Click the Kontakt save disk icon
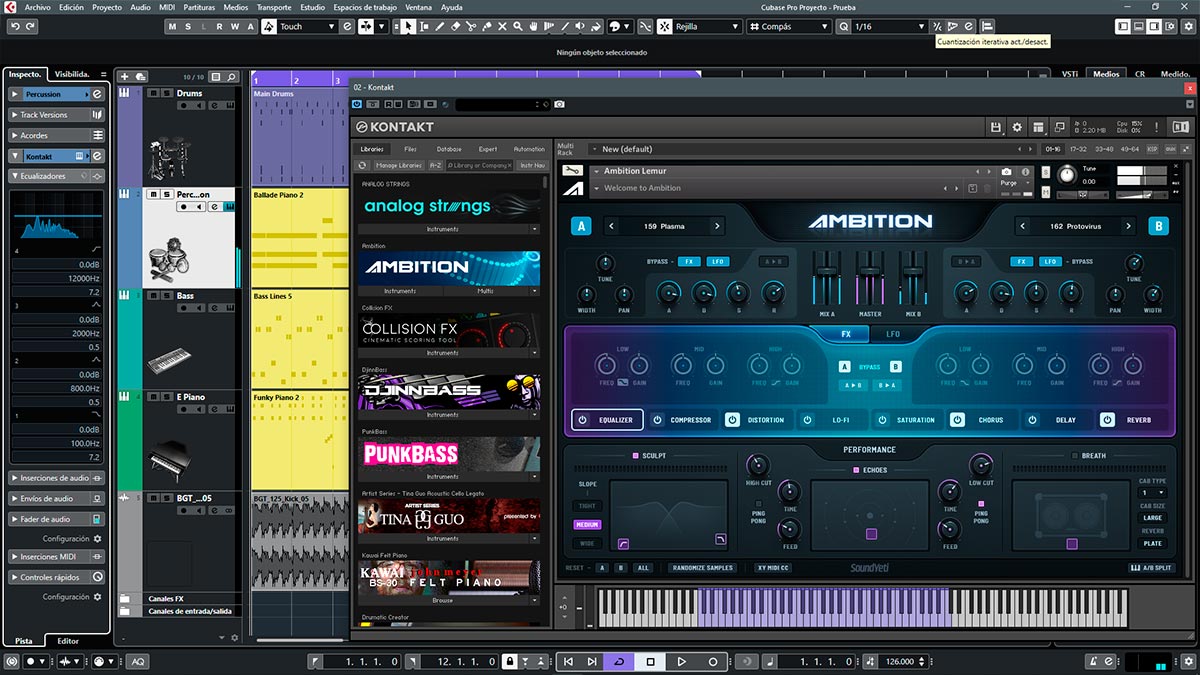Viewport: 1200px width, 675px height. (996, 127)
